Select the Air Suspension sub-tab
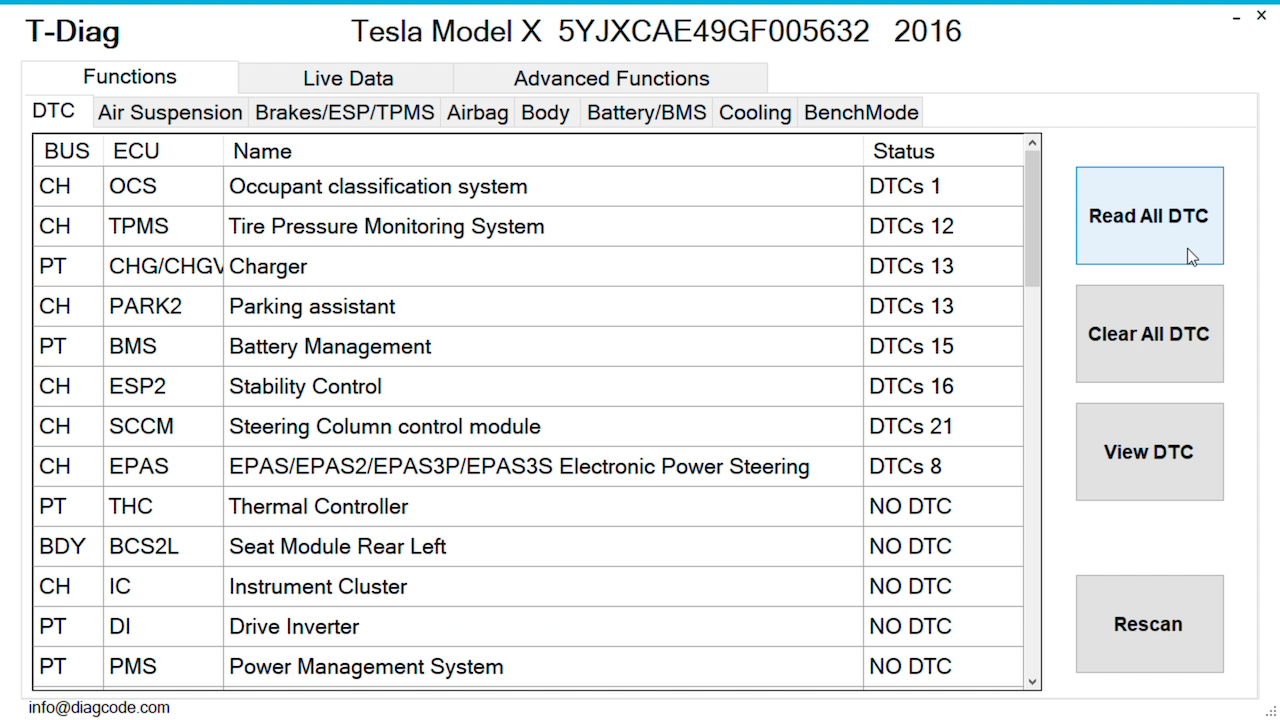 click(x=170, y=112)
